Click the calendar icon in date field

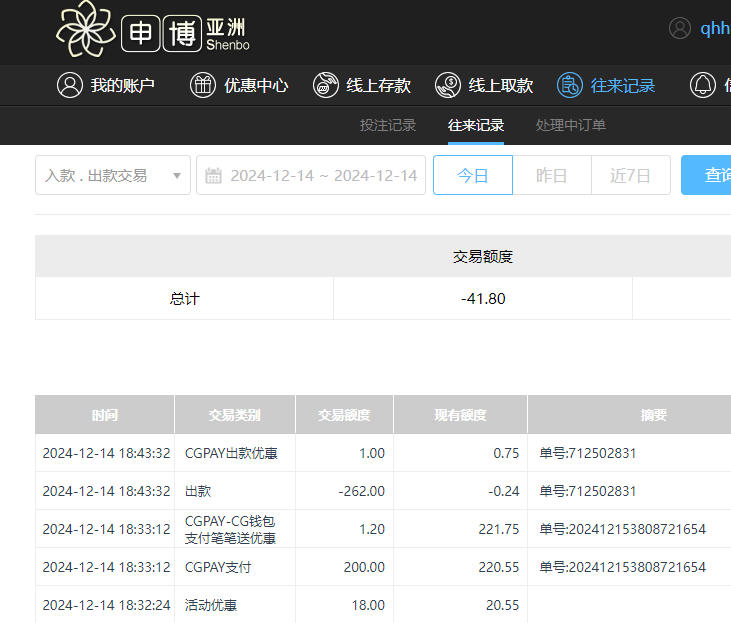[x=213, y=176]
